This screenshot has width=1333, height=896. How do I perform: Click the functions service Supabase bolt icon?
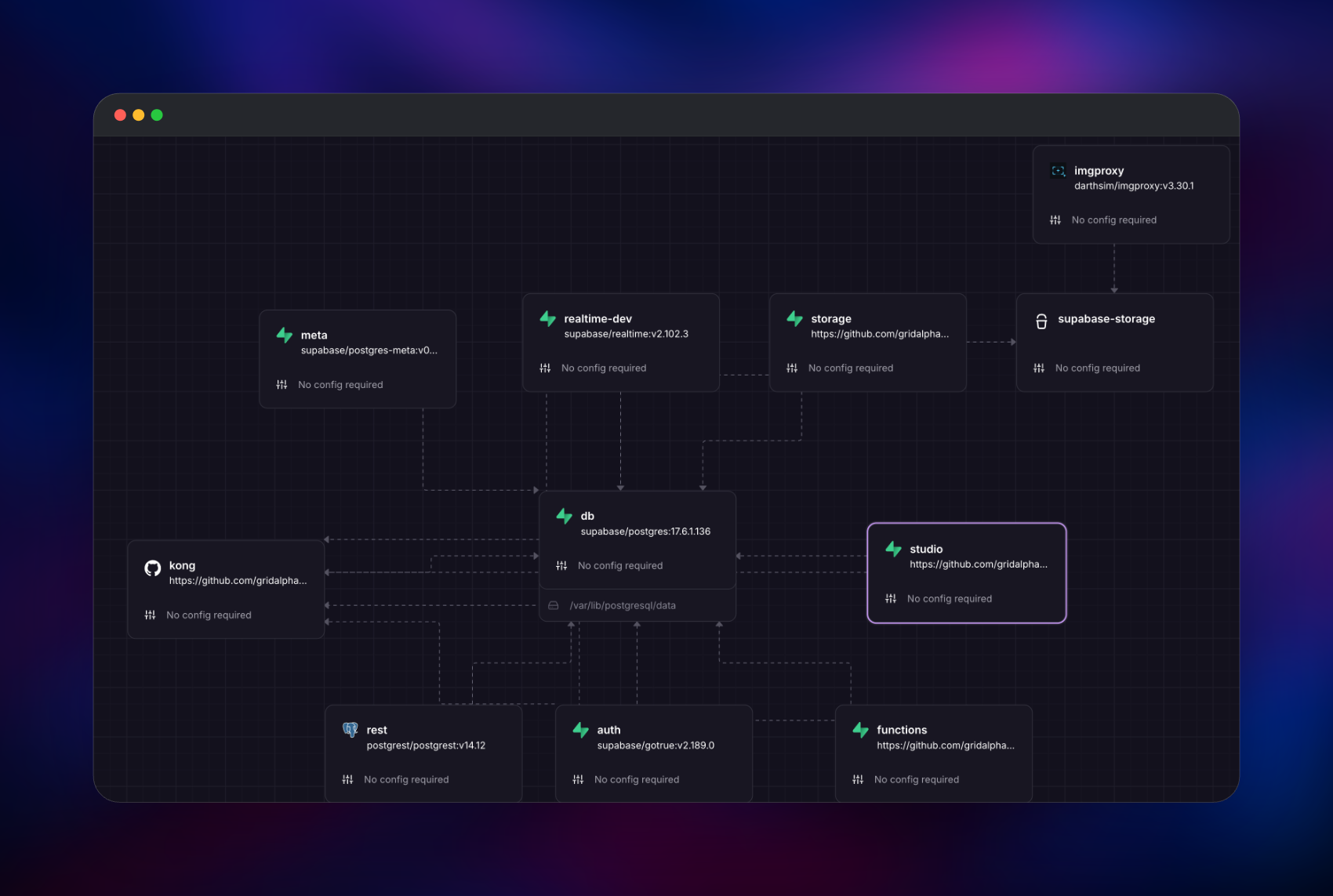click(x=860, y=731)
